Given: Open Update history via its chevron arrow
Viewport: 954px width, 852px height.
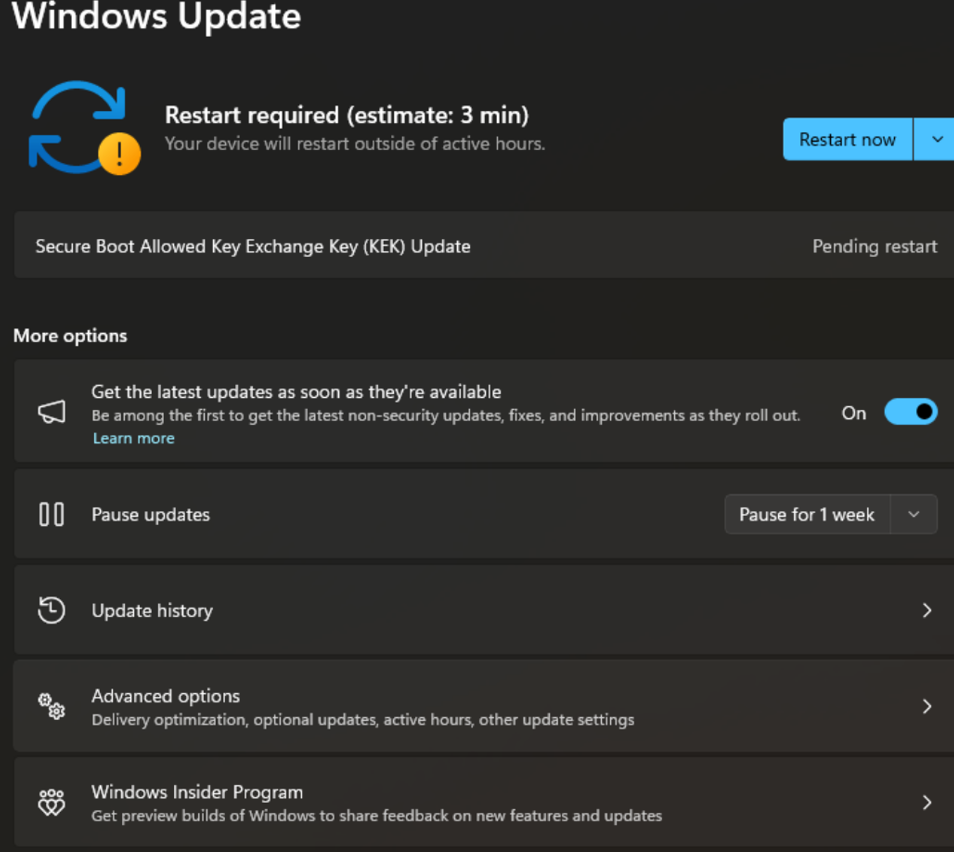Looking at the screenshot, I should tap(927, 610).
